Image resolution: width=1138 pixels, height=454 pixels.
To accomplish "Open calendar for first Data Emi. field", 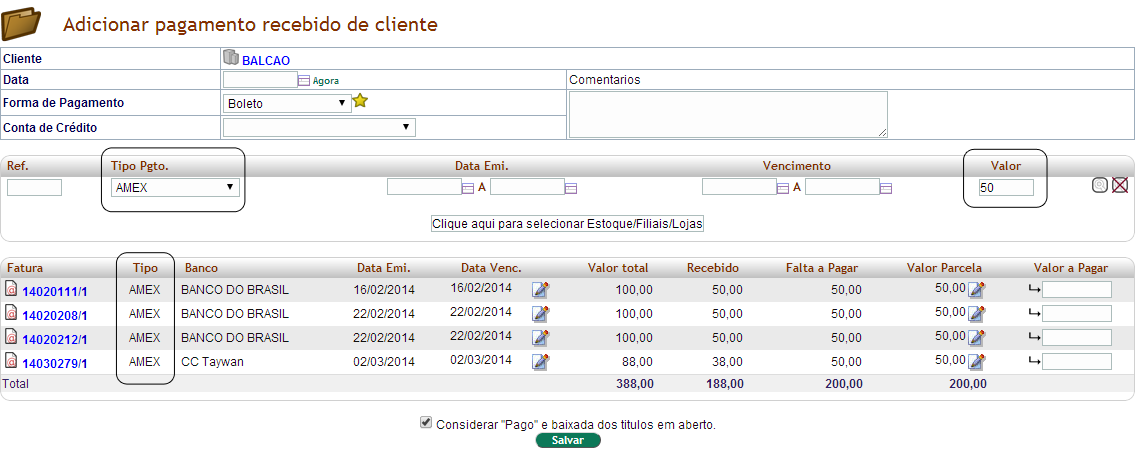I will pyautogui.click(x=468, y=189).
